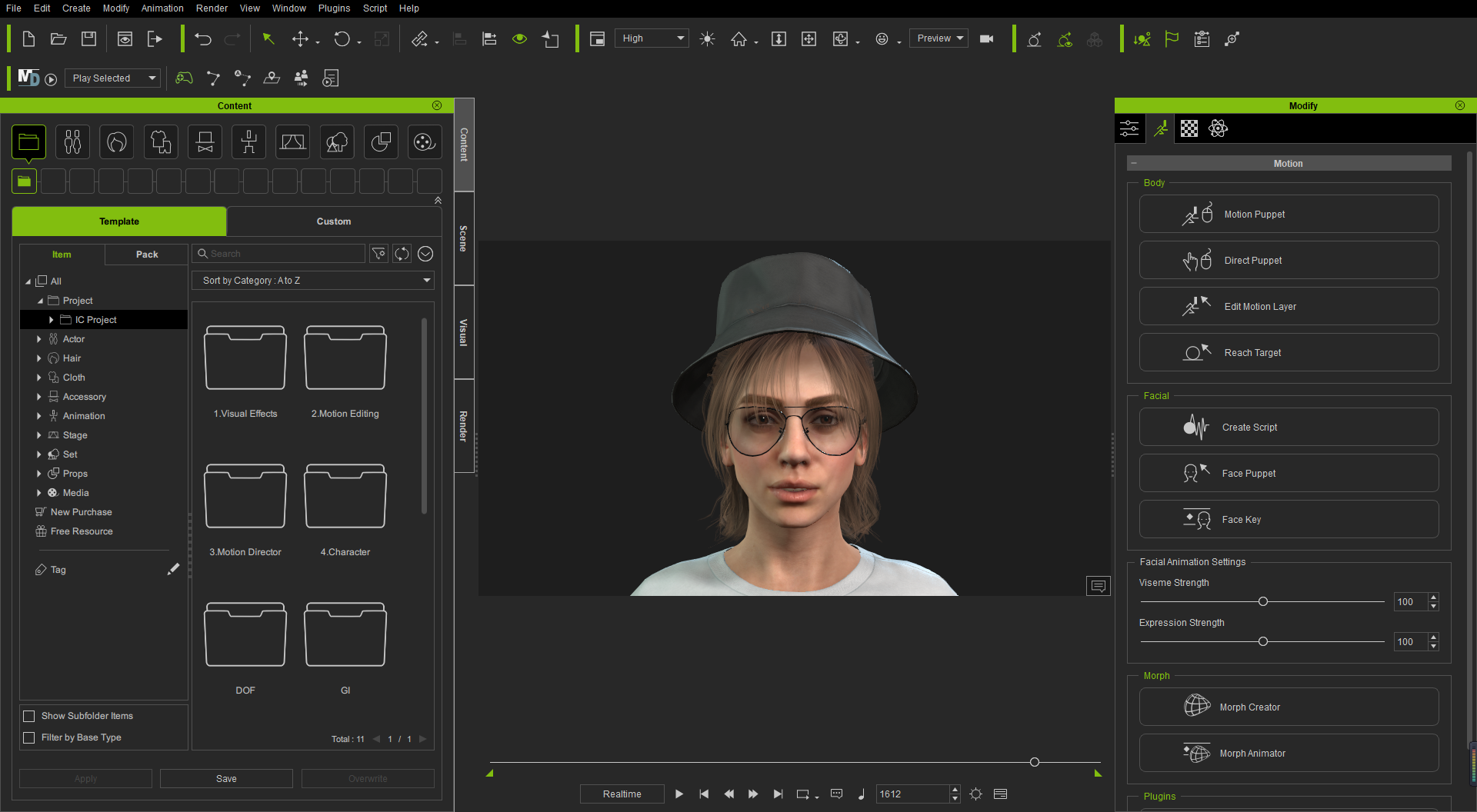
Task: Click the Expression Strength slider handle
Action: point(1262,641)
